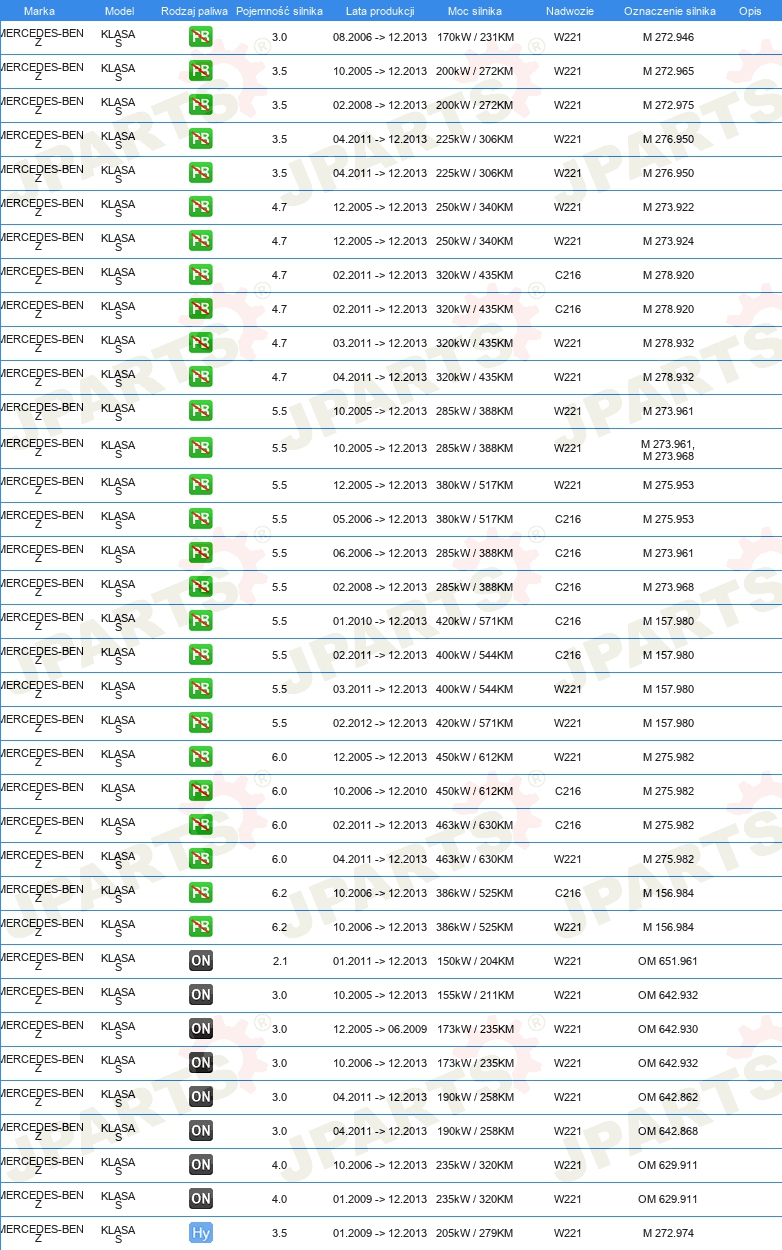Click PB fuel icon for M 272.946 row
This screenshot has height=1250, width=782.
click(200, 38)
